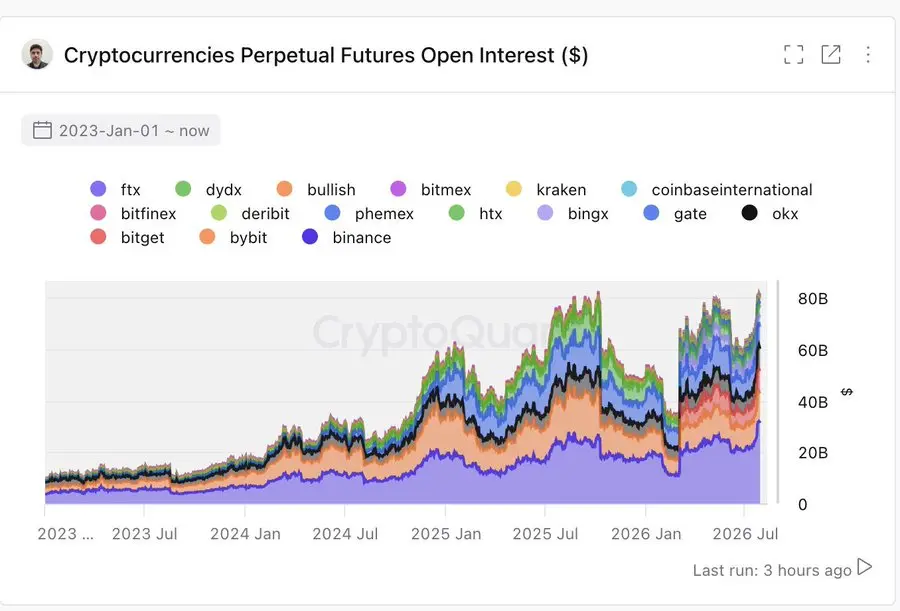
Task: Open the three-dot more options menu
Action: [868, 55]
